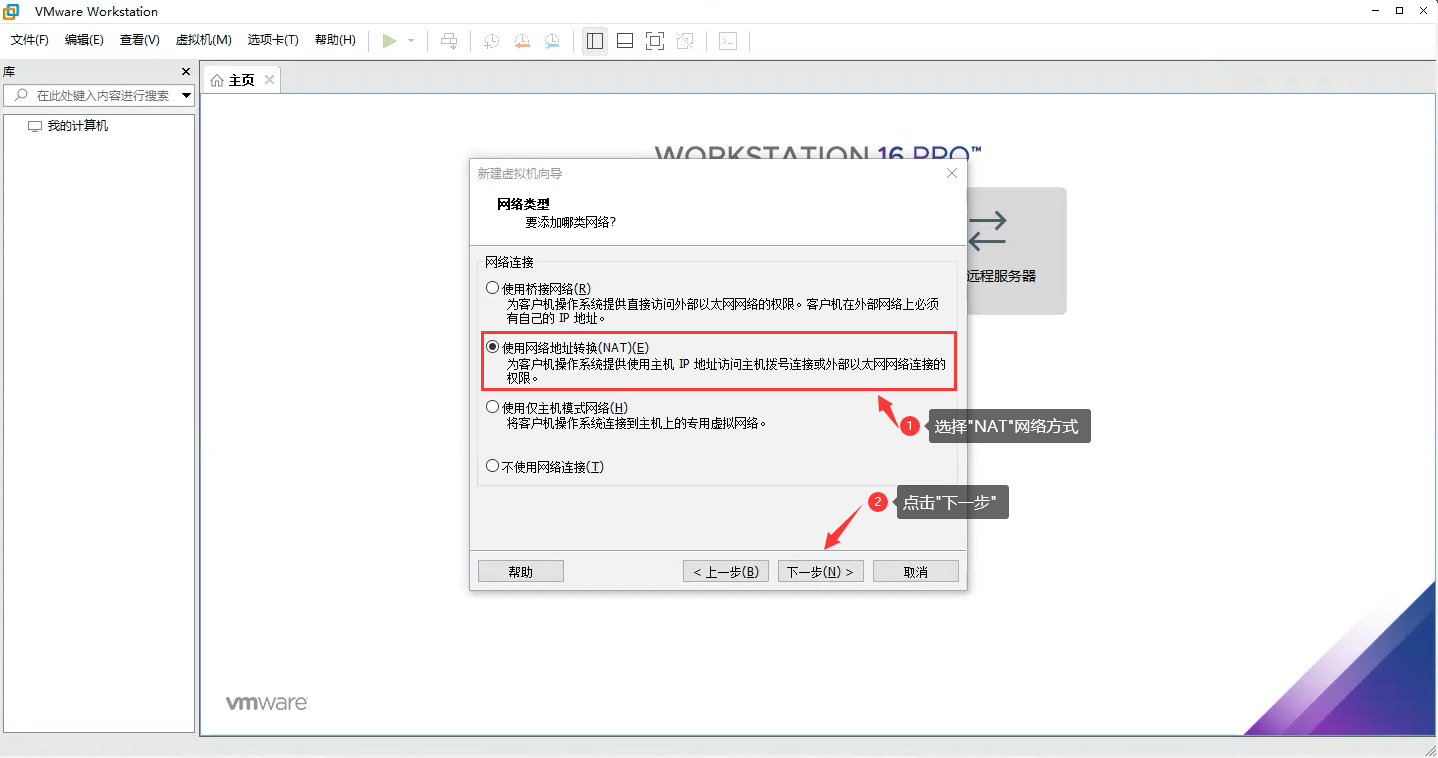Click the home icon on 主页 tab
The image size is (1438, 758).
point(217,80)
